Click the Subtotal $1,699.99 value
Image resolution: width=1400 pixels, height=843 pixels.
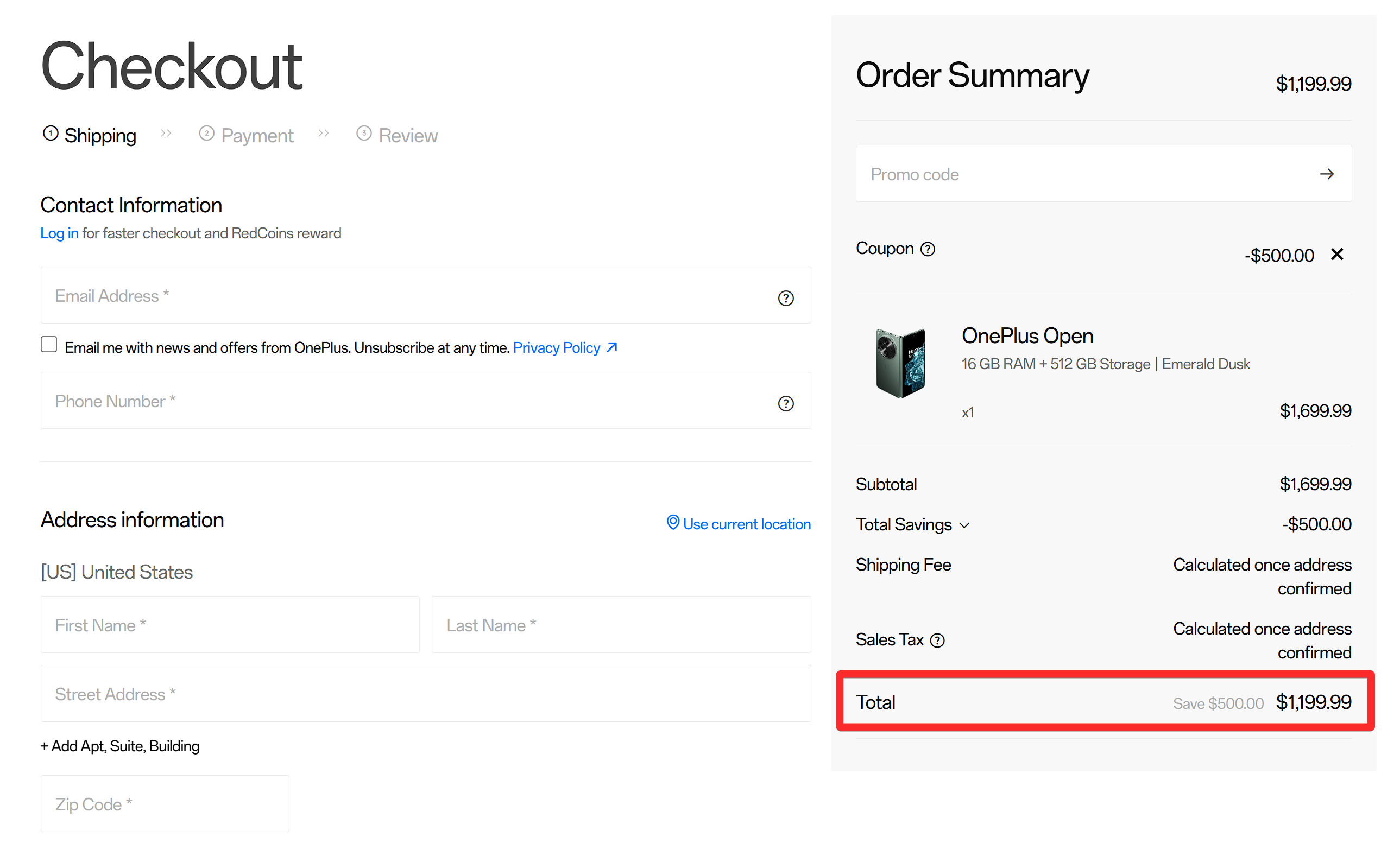[x=1315, y=484]
